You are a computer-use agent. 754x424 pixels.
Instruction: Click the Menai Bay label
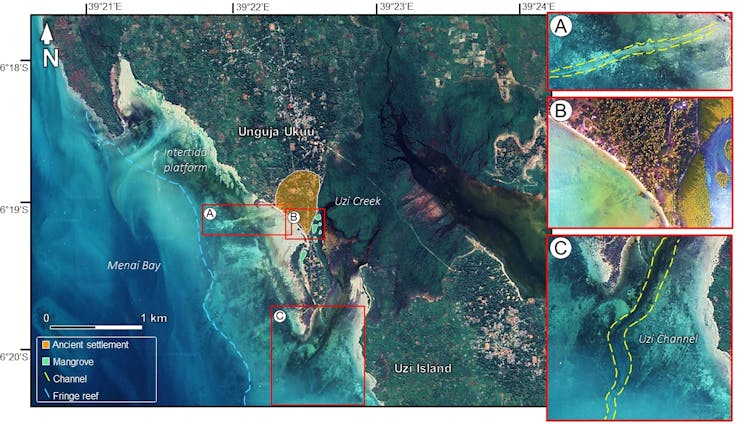point(132,265)
